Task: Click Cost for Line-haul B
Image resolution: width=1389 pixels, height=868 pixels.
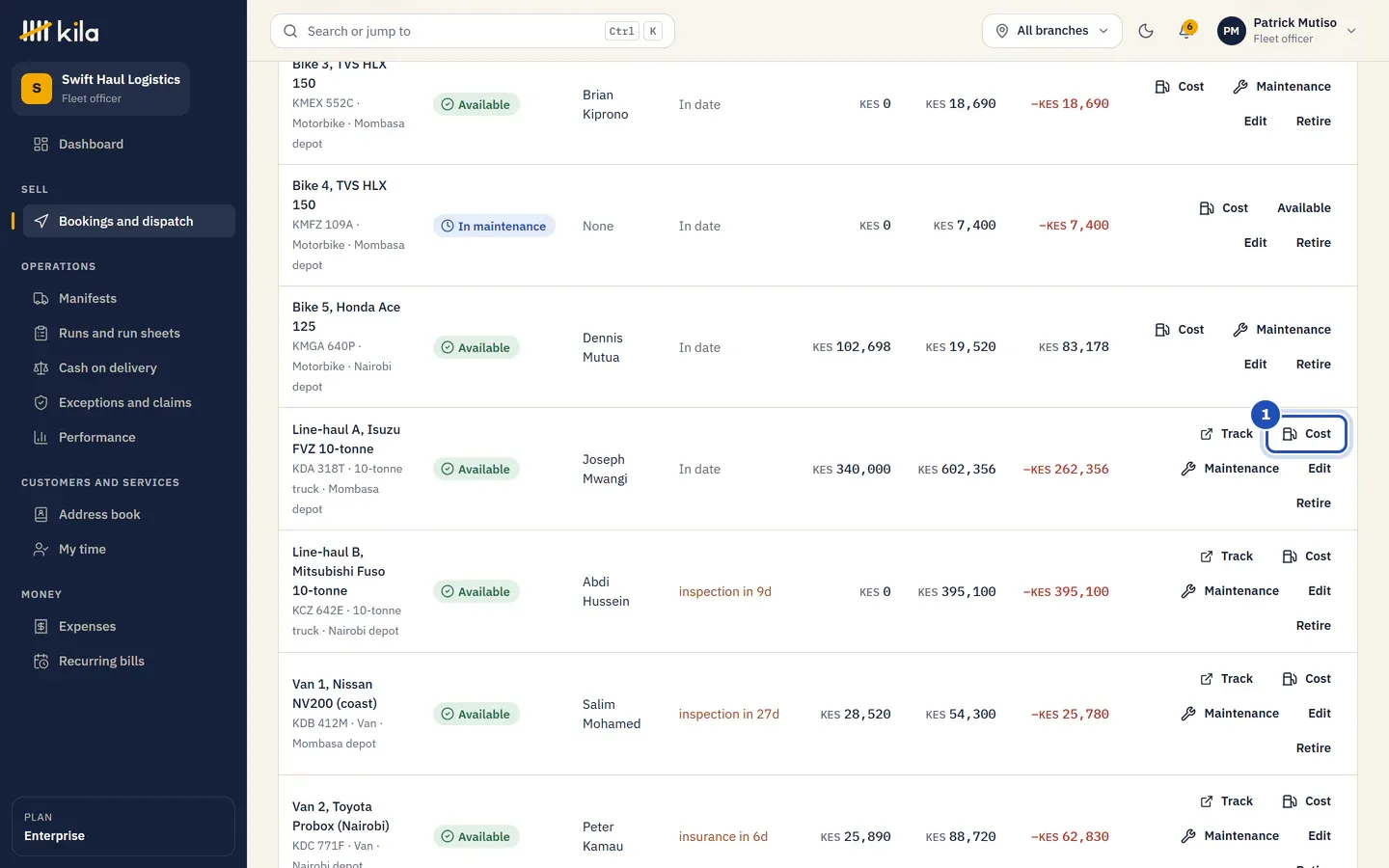Action: point(1307,556)
